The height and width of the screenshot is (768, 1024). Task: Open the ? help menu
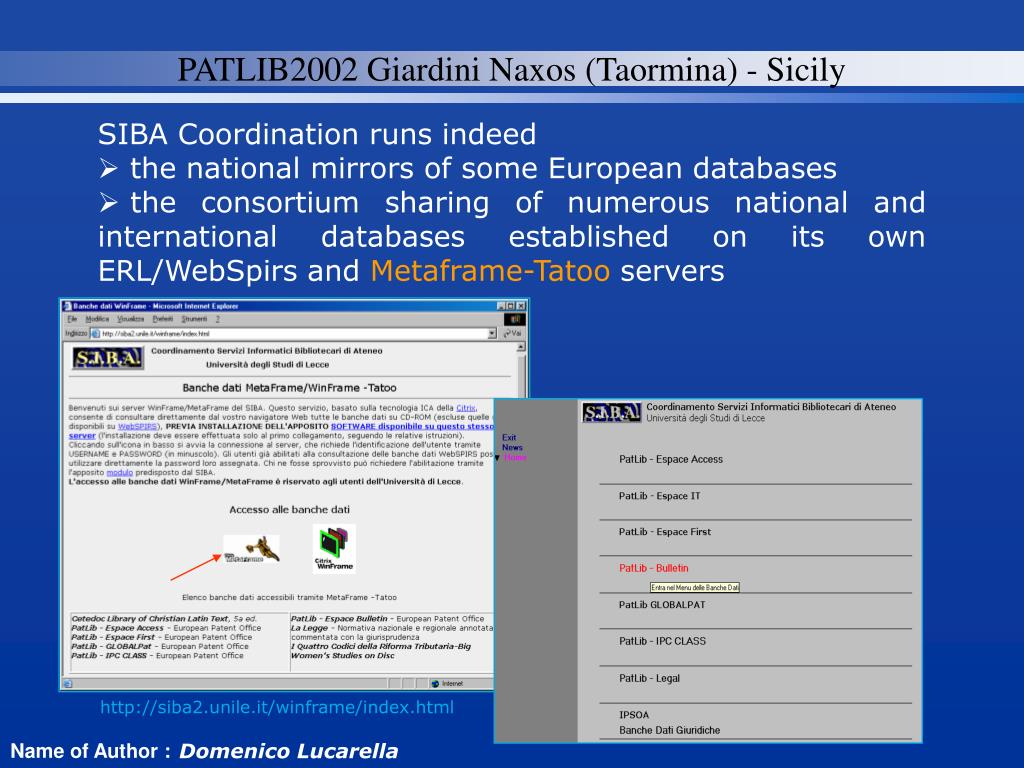[x=217, y=319]
